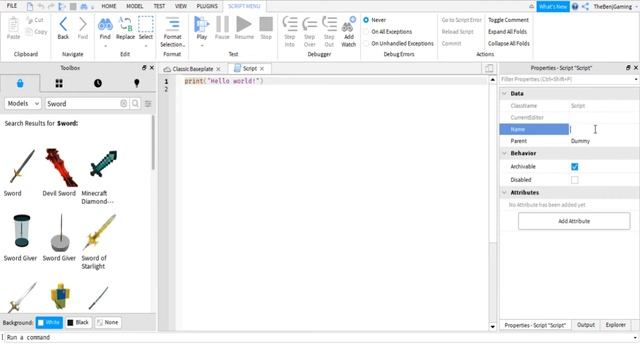The width and height of the screenshot is (640, 360).
Task: Open the Toolbox recent clock tab
Action: click(x=98, y=83)
